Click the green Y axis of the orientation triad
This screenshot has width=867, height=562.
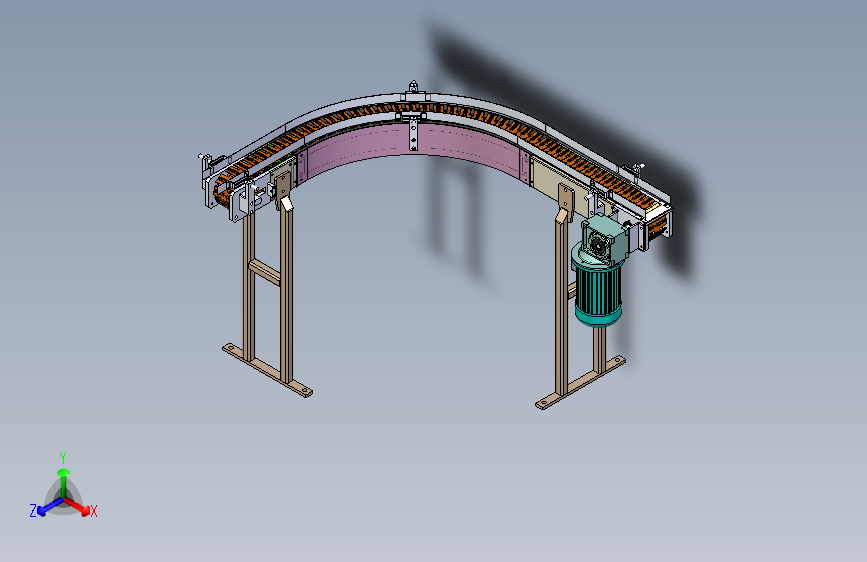click(64, 483)
